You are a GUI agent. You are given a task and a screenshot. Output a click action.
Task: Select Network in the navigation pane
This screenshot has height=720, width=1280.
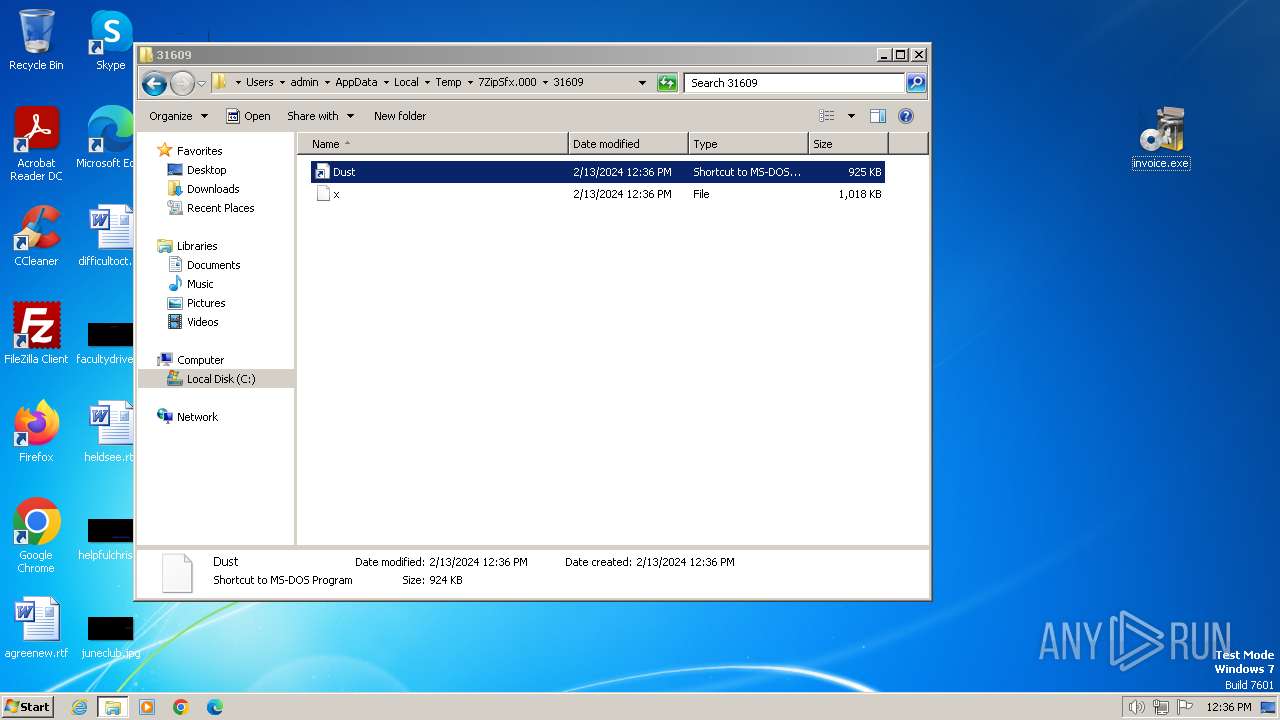[197, 417]
